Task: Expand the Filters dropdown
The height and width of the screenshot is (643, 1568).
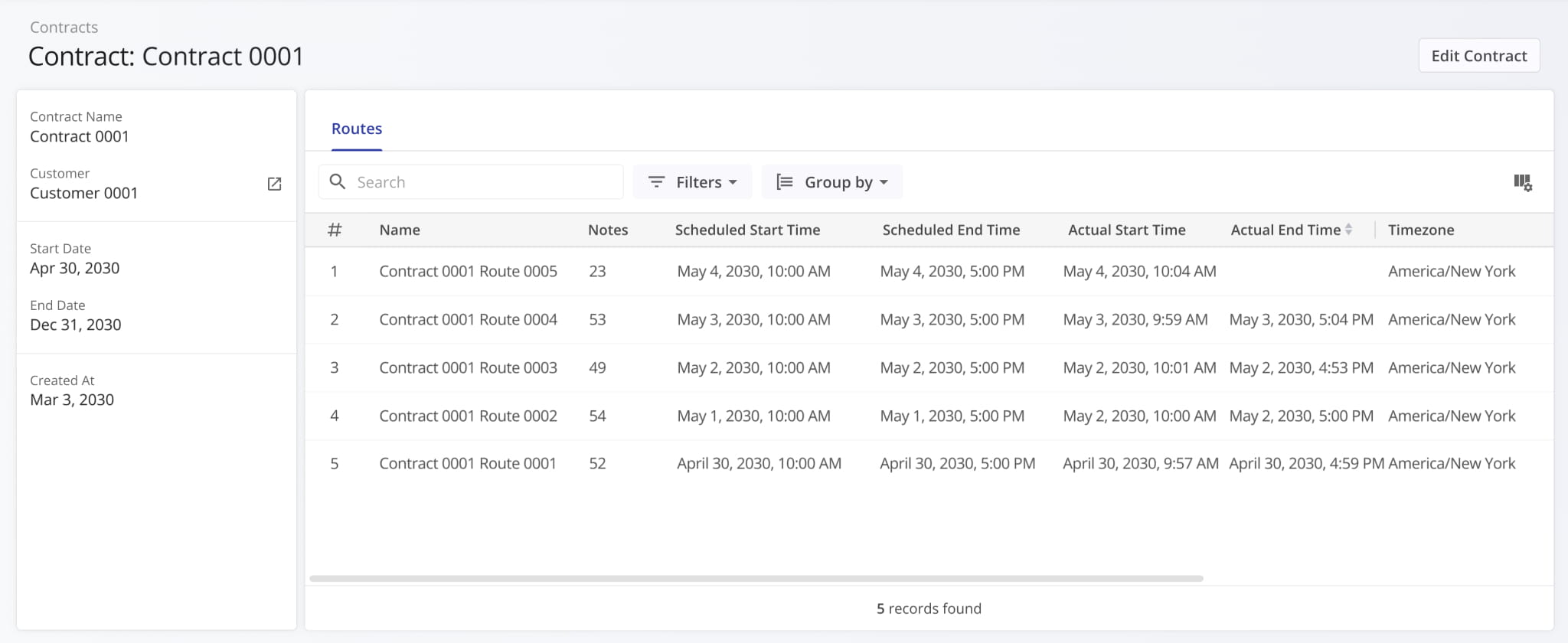Action: (x=733, y=182)
